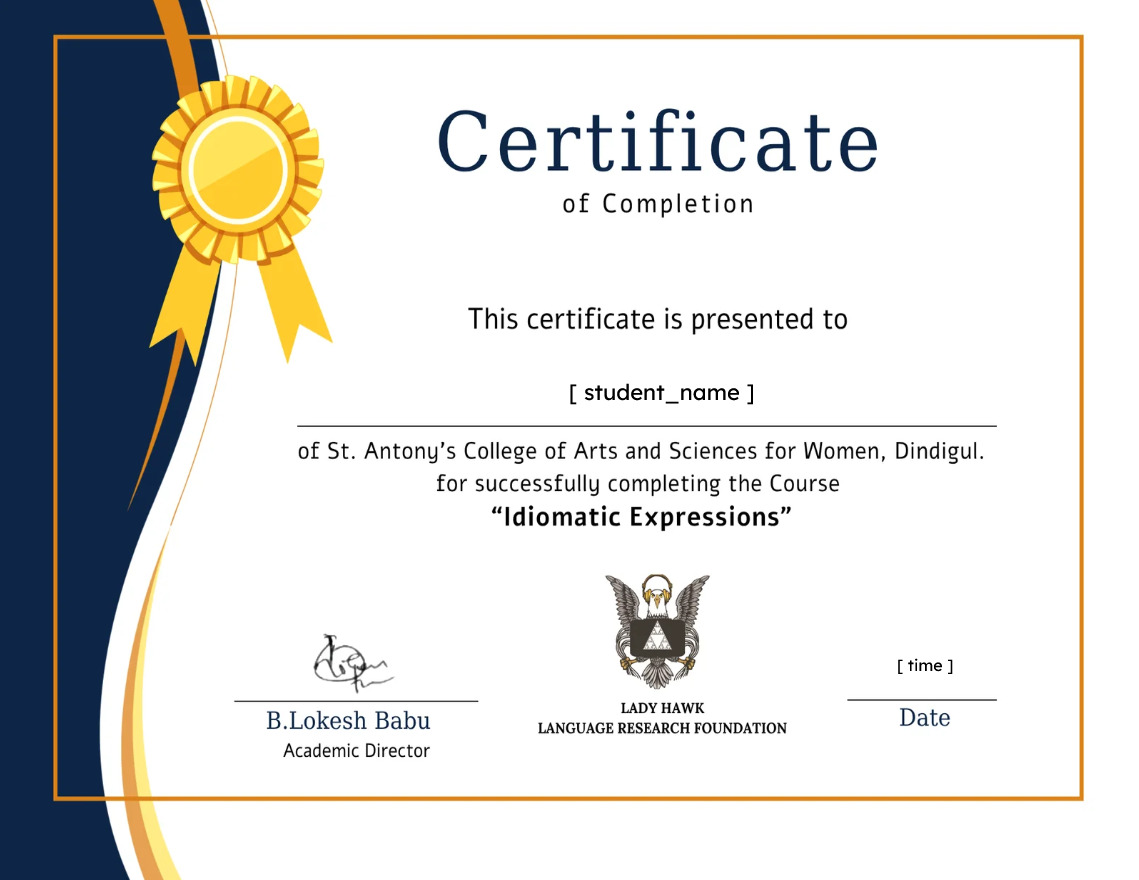The image size is (1139, 880).
Task: Select the "of Completion" subtitle
Action: coord(657,204)
